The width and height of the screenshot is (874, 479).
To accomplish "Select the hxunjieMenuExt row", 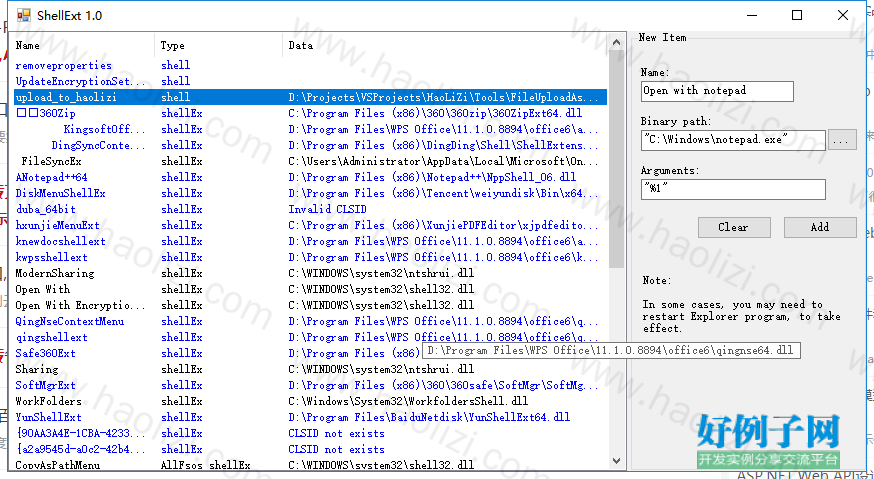I will click(x=308, y=225).
